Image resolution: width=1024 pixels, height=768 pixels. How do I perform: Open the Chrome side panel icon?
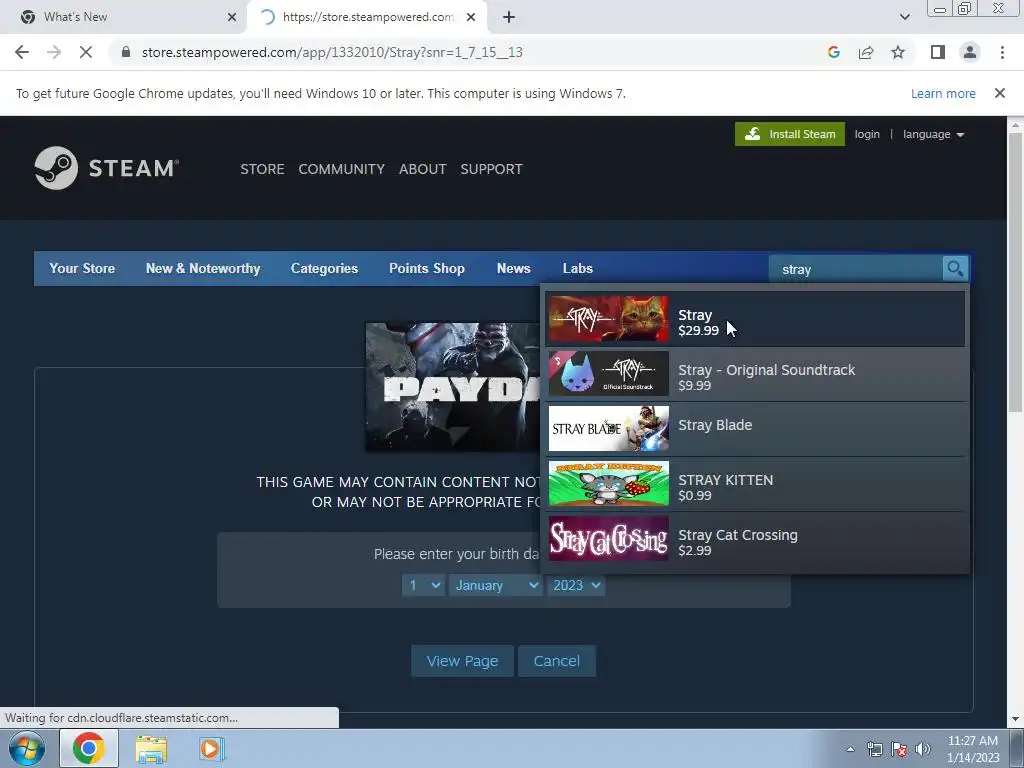pyautogui.click(x=938, y=52)
